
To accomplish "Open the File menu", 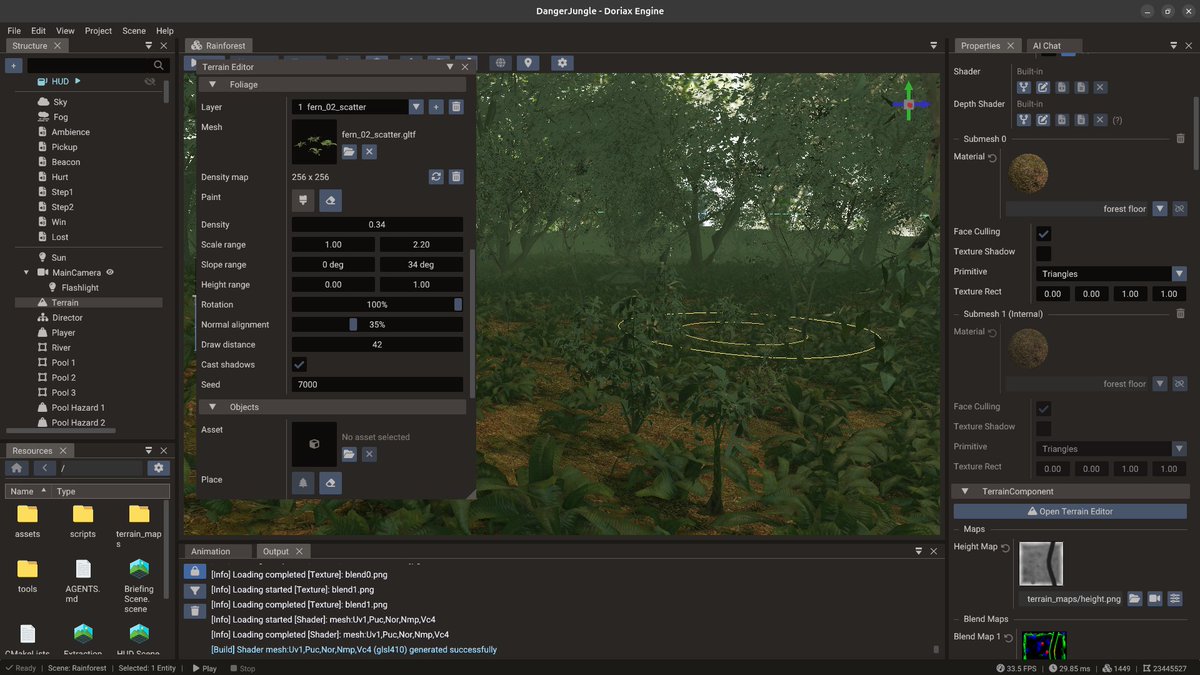I will (x=14, y=31).
